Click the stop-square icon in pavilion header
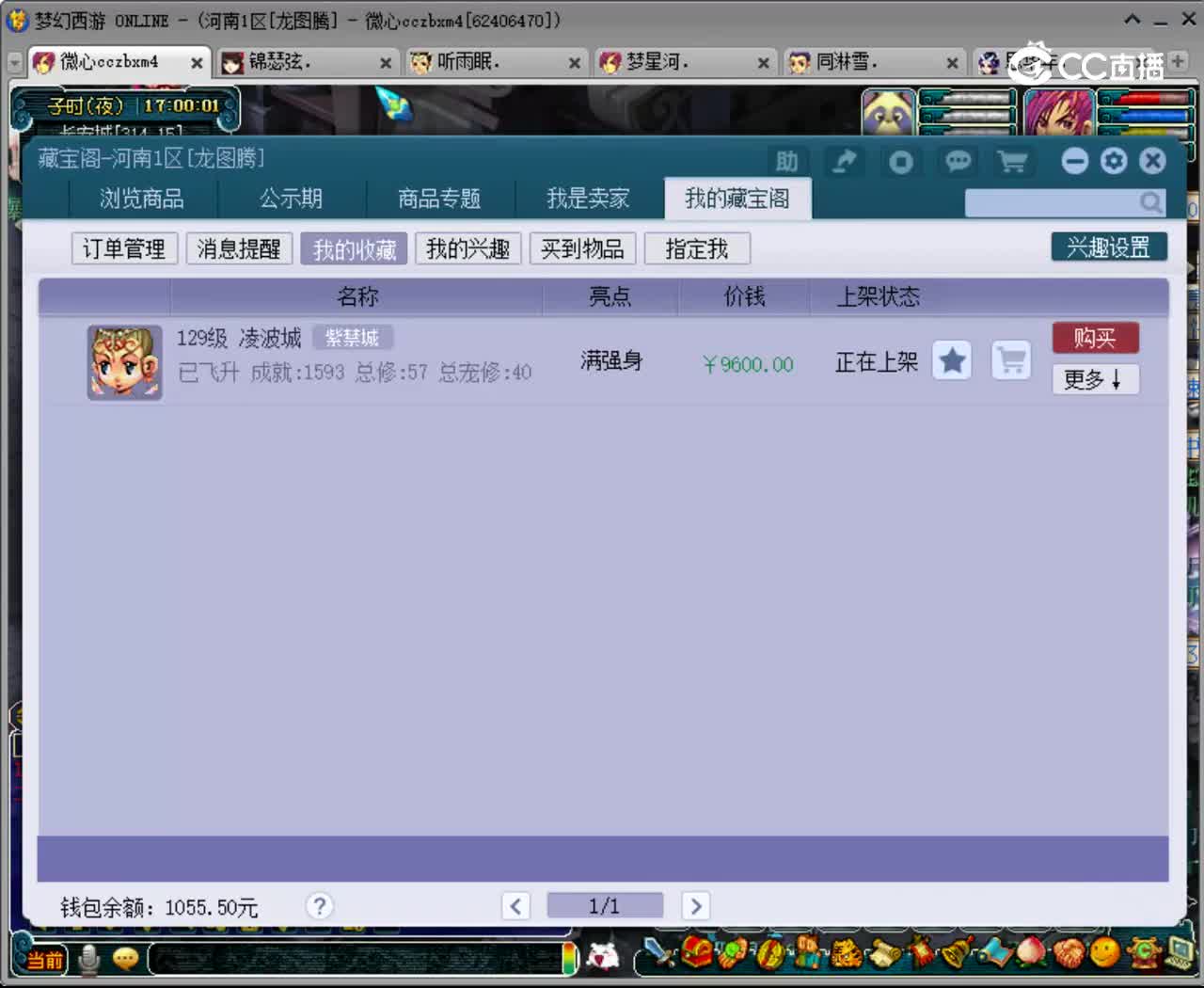Screen dimensions: 1204x988 [901, 162]
